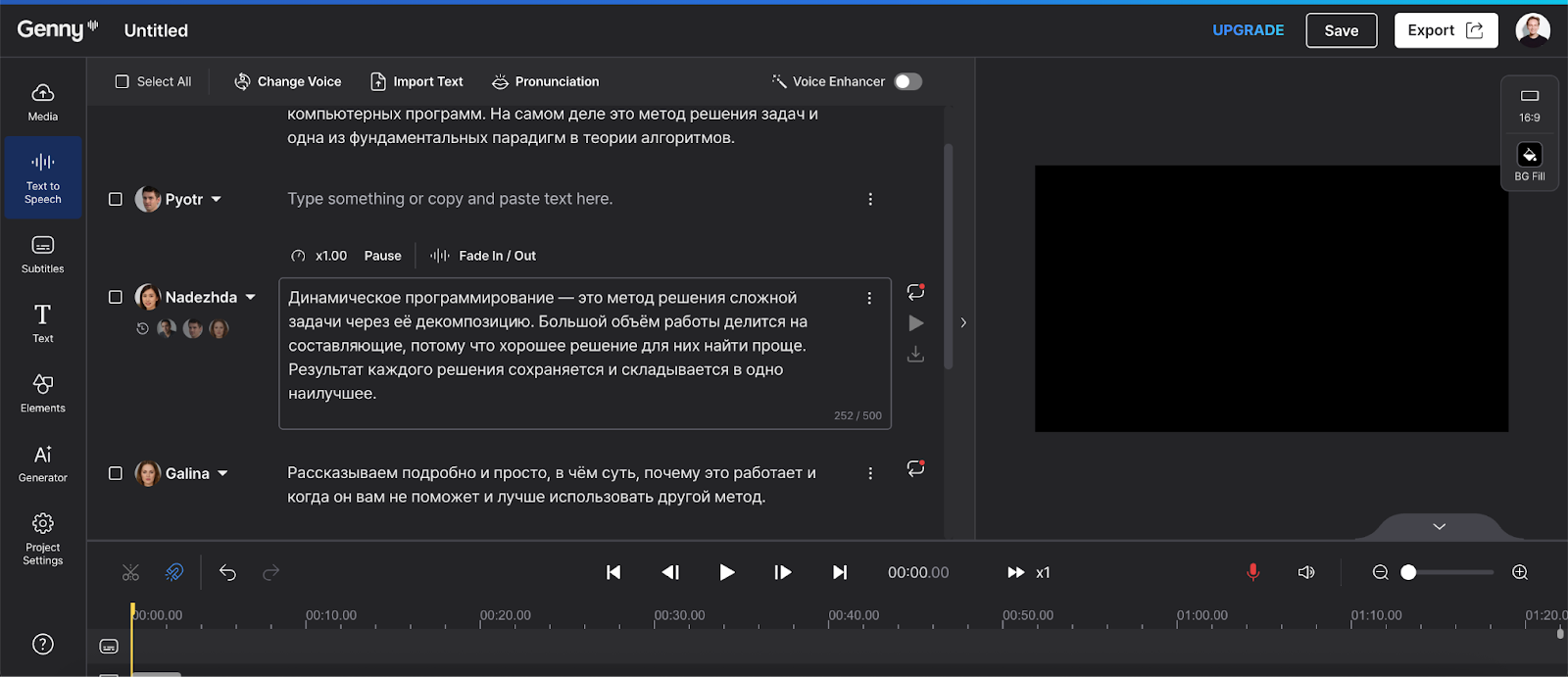Click regenerate icon beside Nadezhda's text block
1568x677 pixels.
coord(915,292)
